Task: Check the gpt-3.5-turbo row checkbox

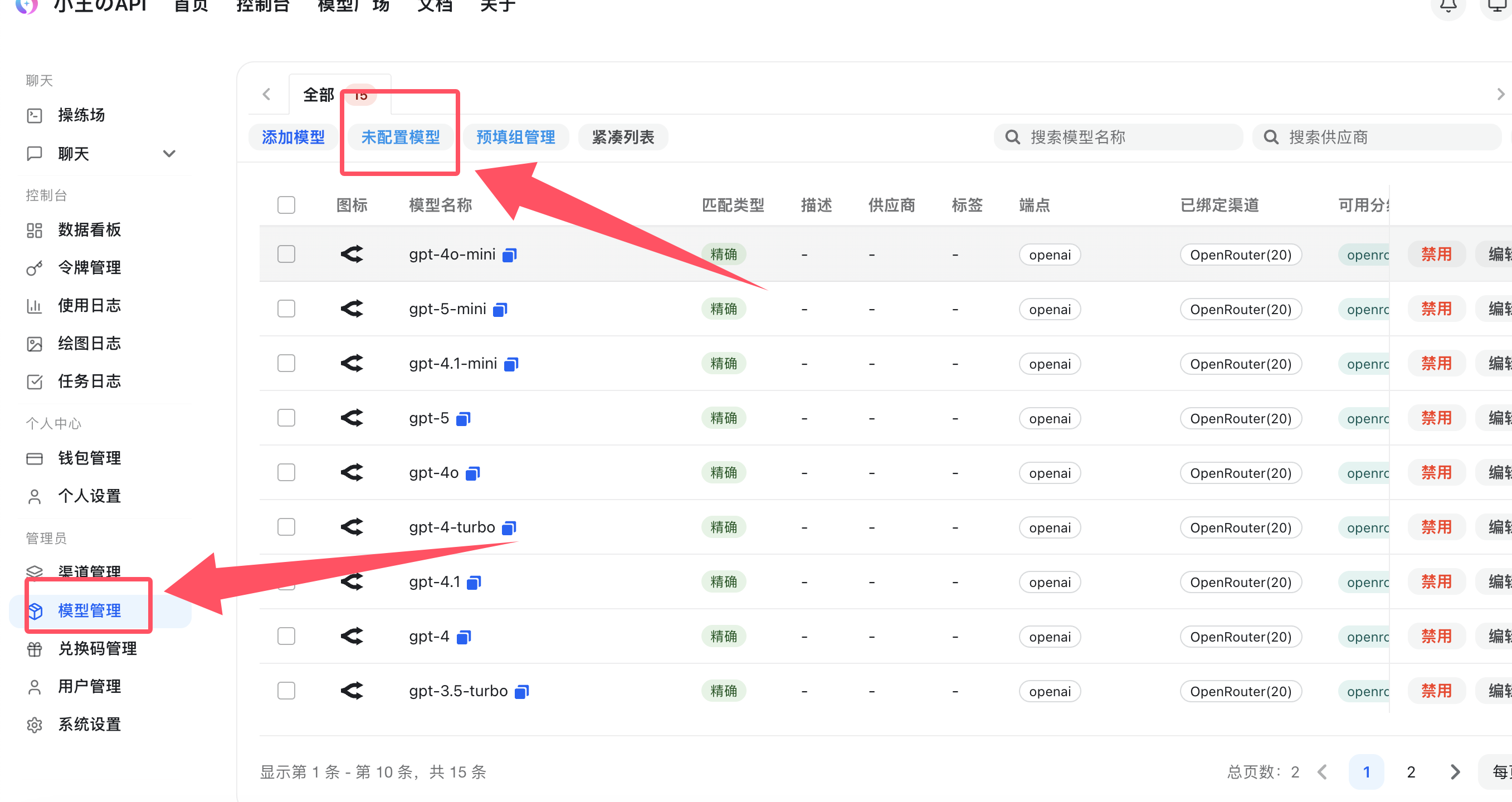Action: pyautogui.click(x=286, y=691)
